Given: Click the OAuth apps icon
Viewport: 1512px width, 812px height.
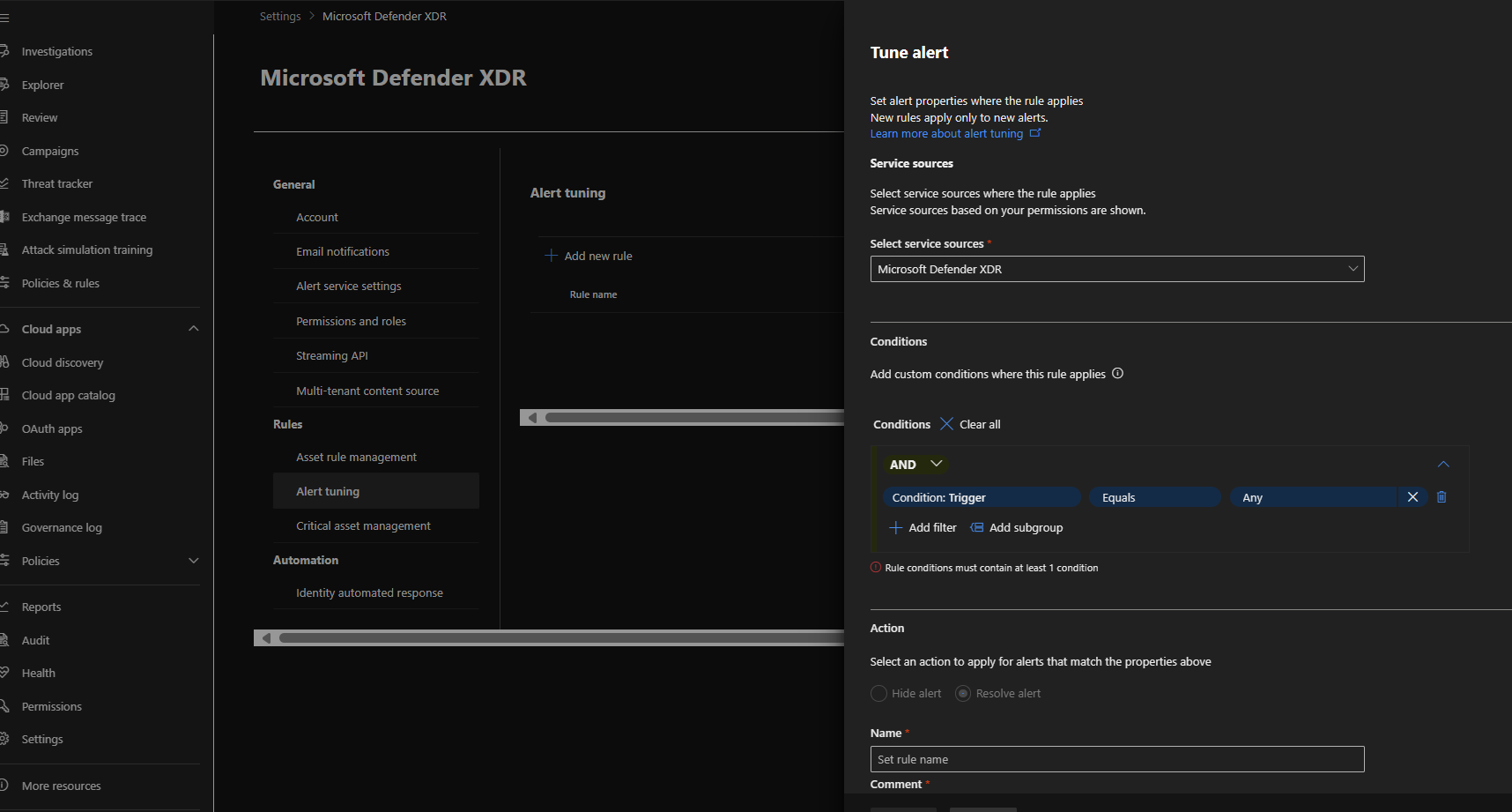Looking at the screenshot, I should click(4, 428).
